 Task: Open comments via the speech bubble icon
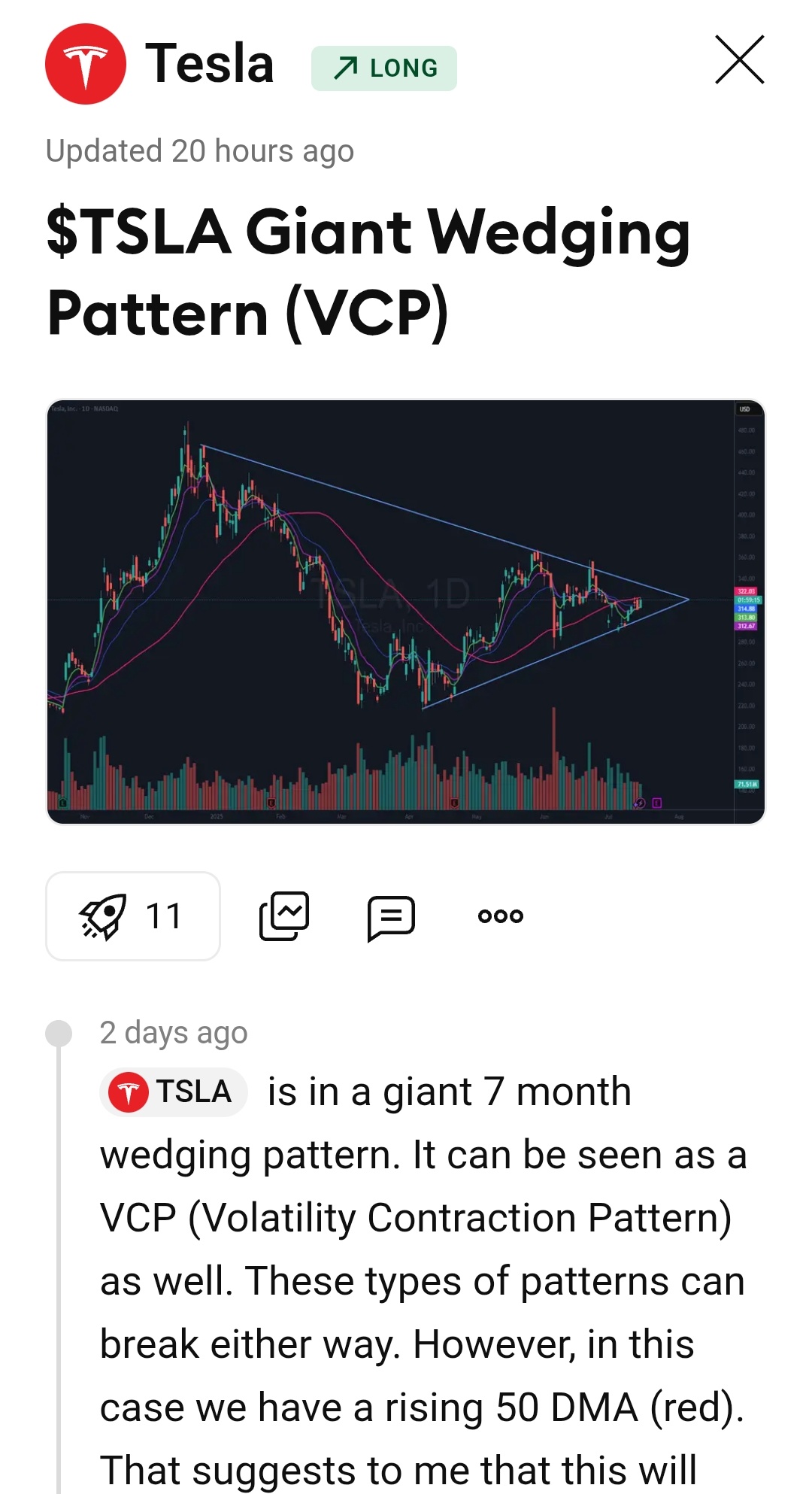tap(391, 918)
